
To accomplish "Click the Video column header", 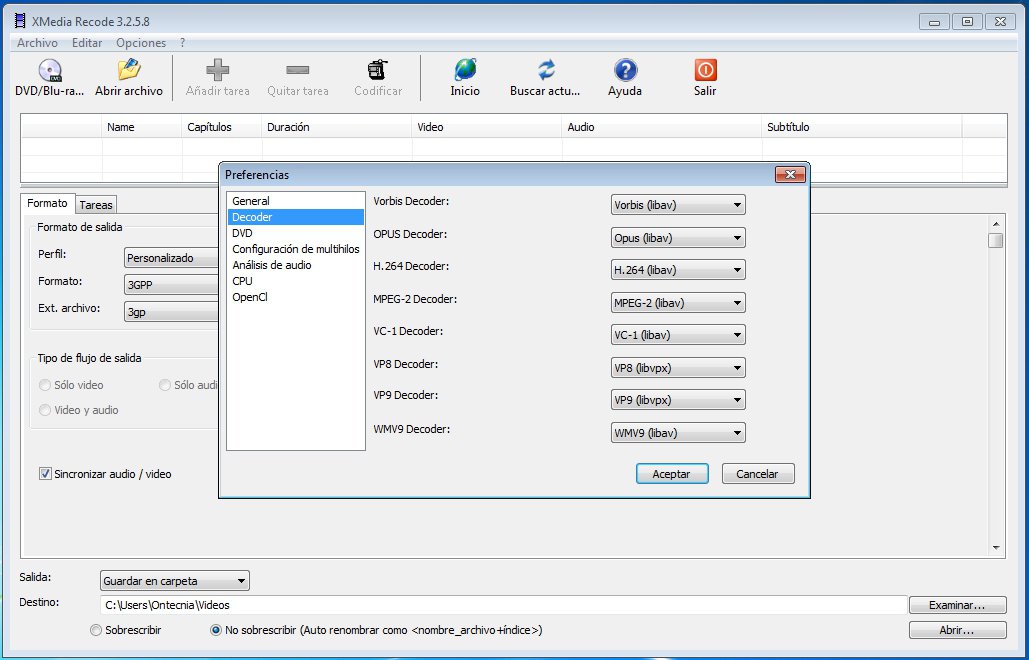I will tap(487, 127).
